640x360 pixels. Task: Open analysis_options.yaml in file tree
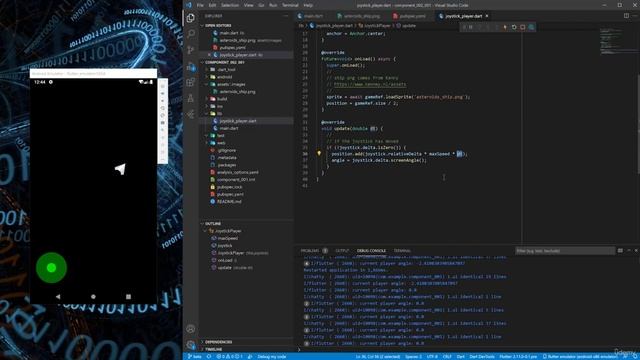(237, 172)
